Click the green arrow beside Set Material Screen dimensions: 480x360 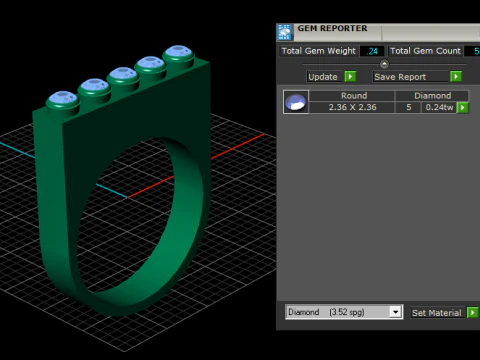[x=473, y=313]
